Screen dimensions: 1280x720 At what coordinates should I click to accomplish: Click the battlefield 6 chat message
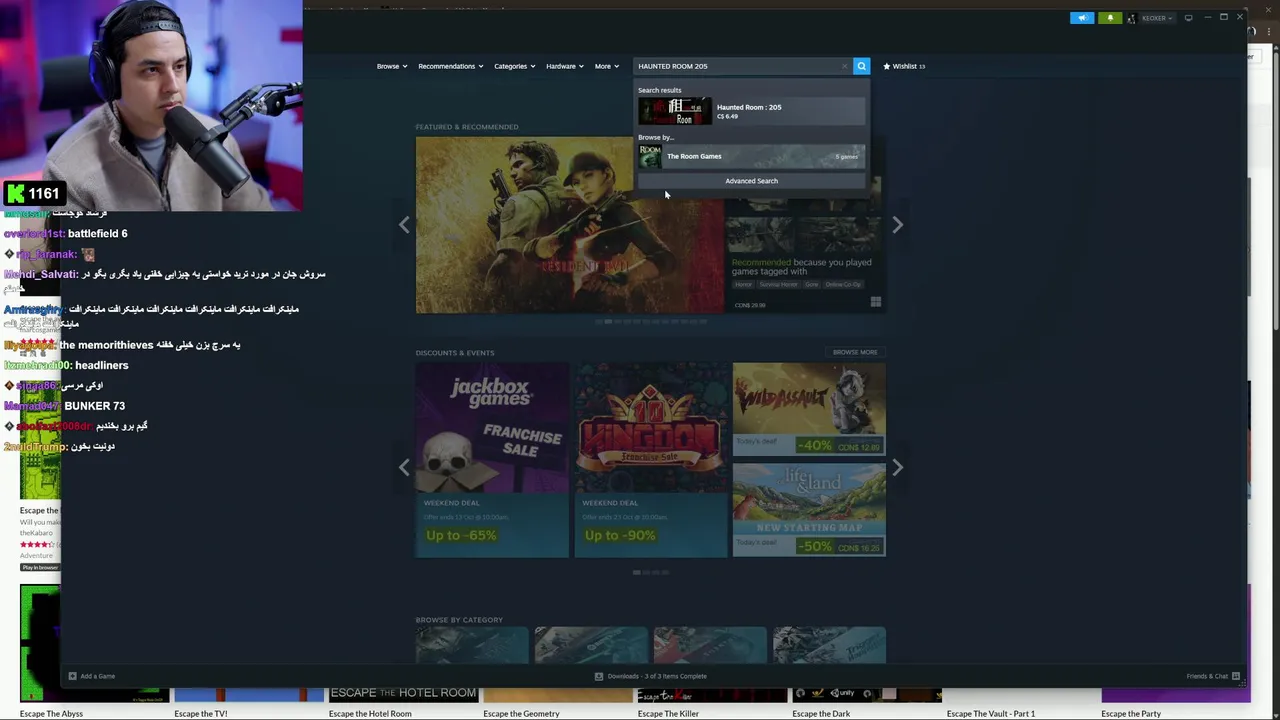[x=97, y=233]
